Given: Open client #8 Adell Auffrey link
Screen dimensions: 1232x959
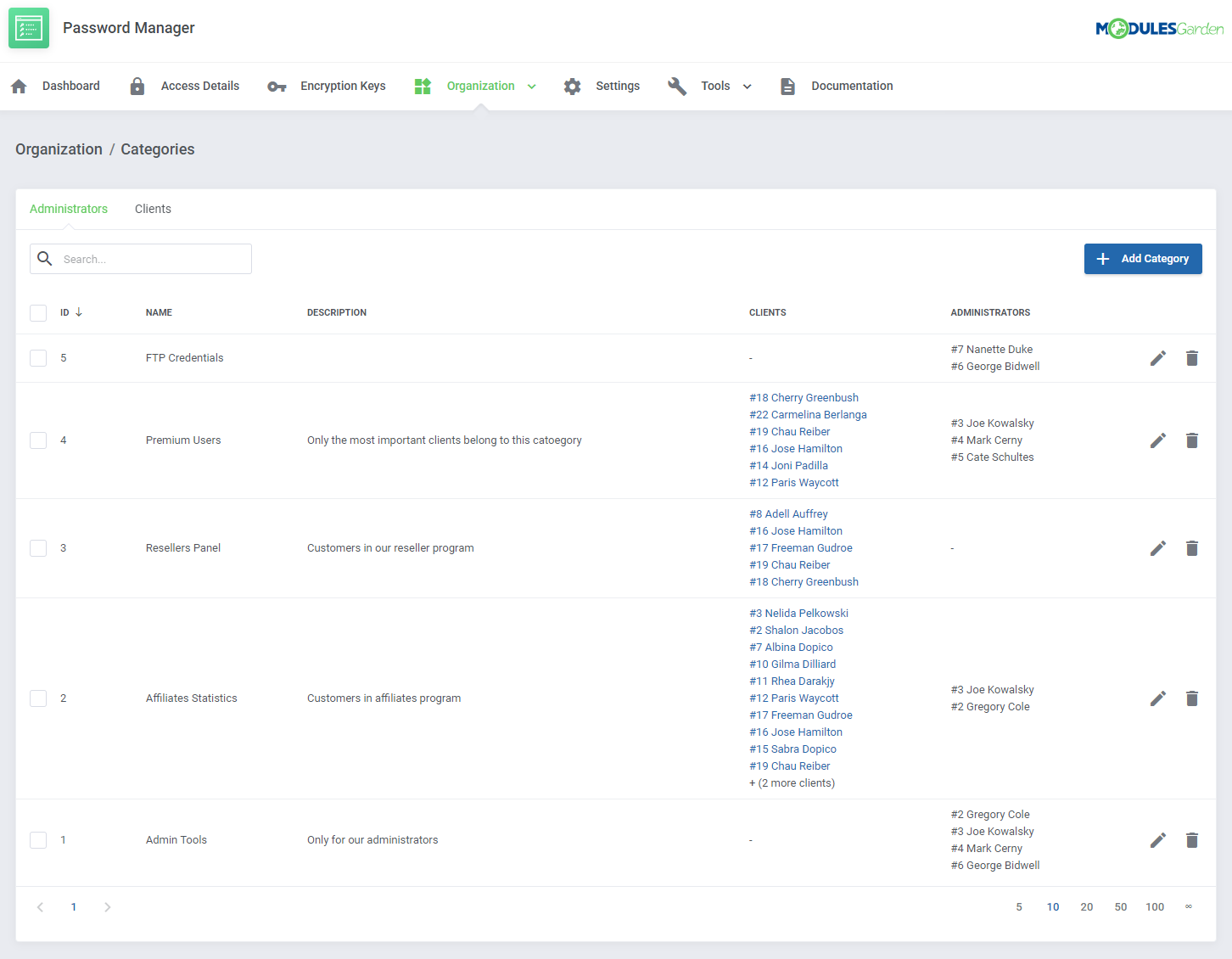Looking at the screenshot, I should pyautogui.click(x=788, y=514).
